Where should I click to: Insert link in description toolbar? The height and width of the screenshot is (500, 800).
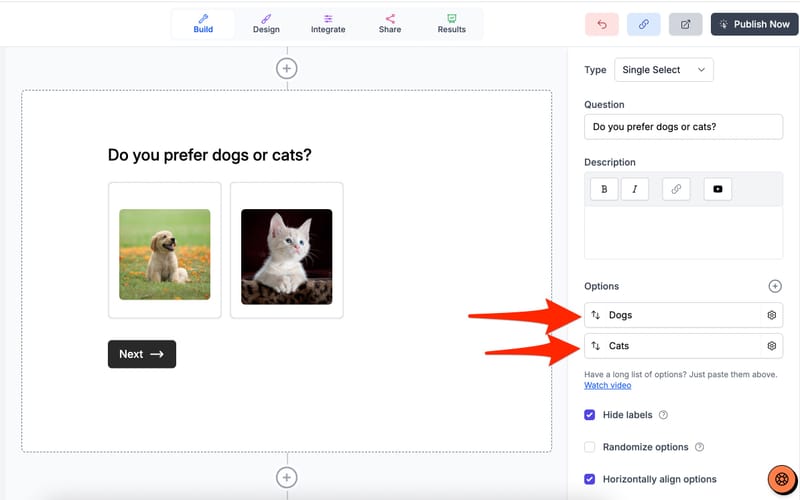click(676, 189)
